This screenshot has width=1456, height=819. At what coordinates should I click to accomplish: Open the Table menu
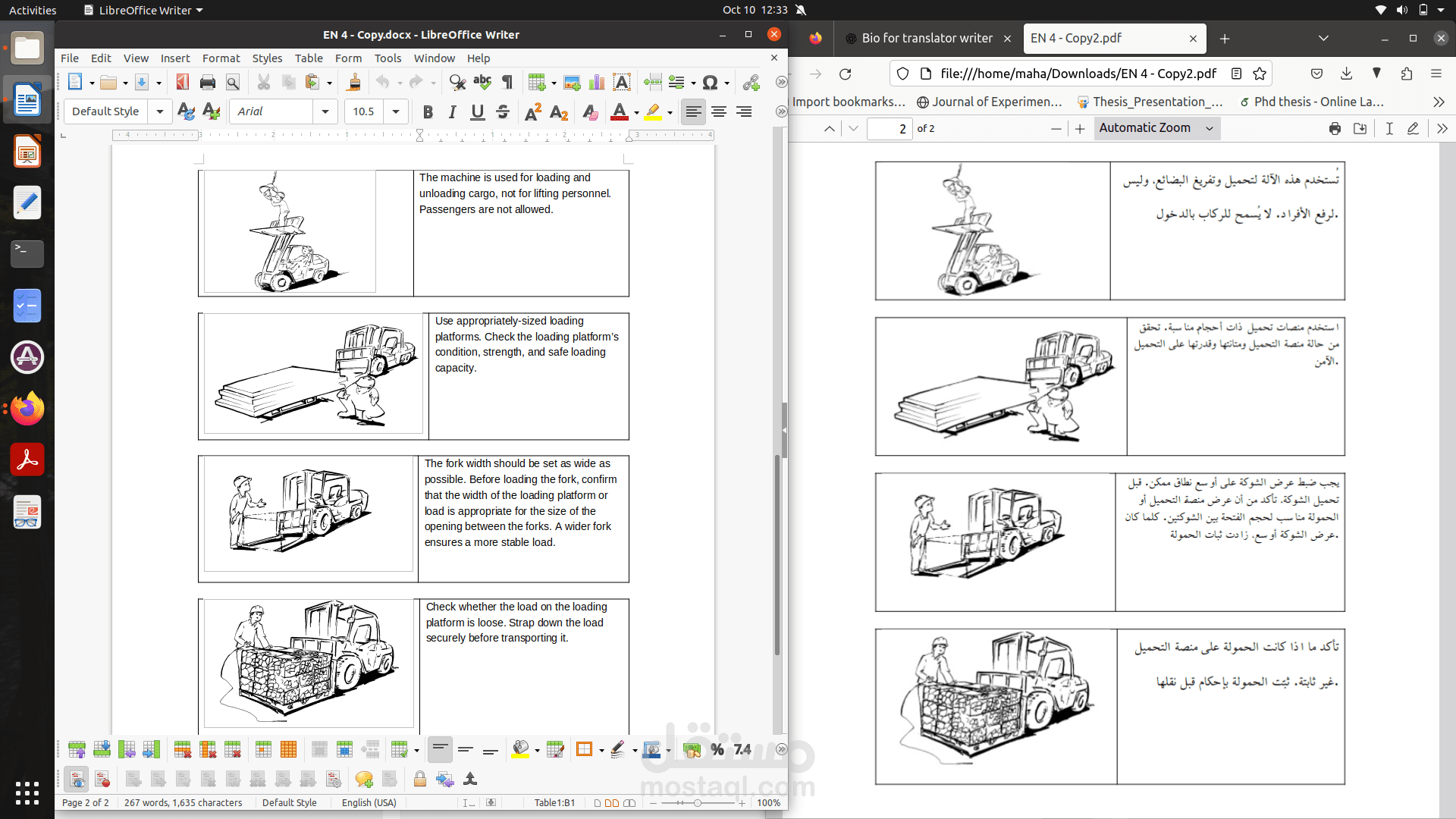(x=309, y=58)
